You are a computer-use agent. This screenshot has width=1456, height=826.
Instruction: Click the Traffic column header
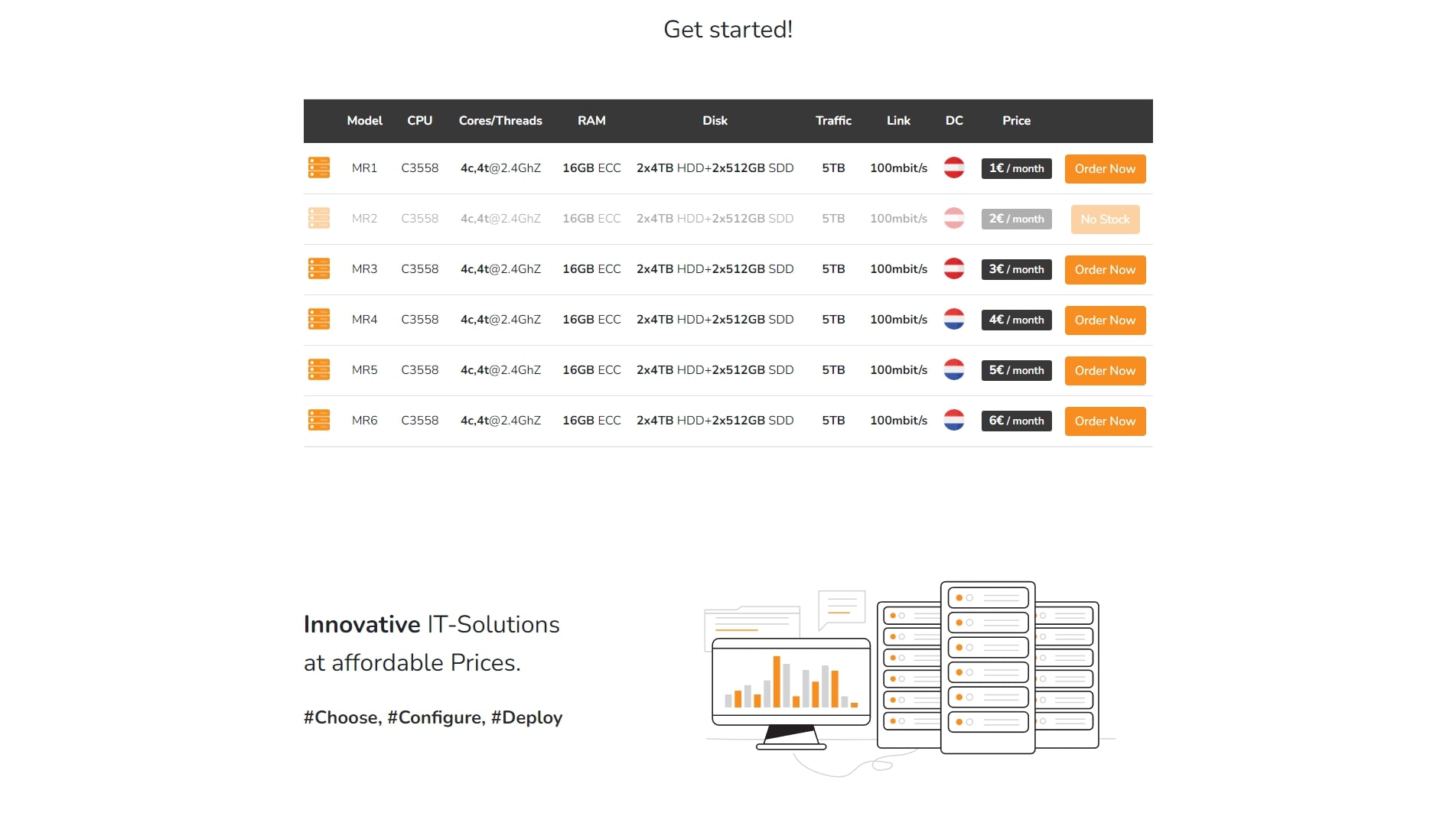833,121
